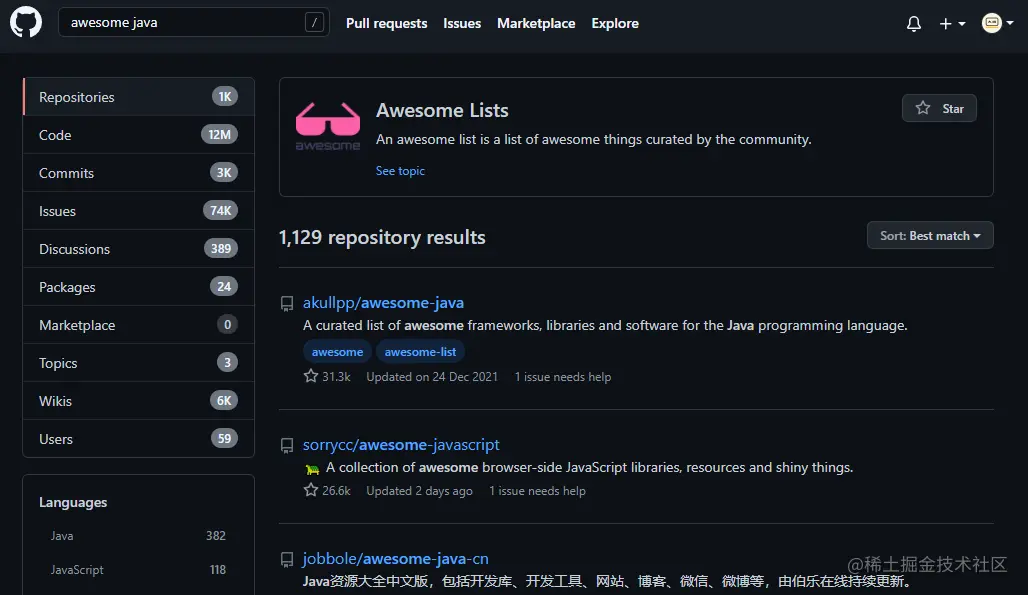Show Topics results
The height and width of the screenshot is (595, 1028).
[139, 363]
